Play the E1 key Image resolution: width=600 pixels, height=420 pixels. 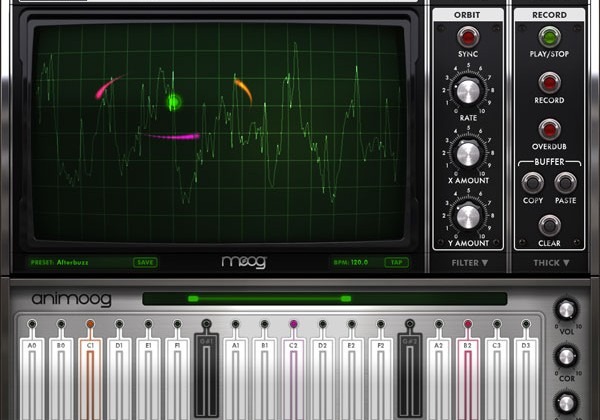148,379
